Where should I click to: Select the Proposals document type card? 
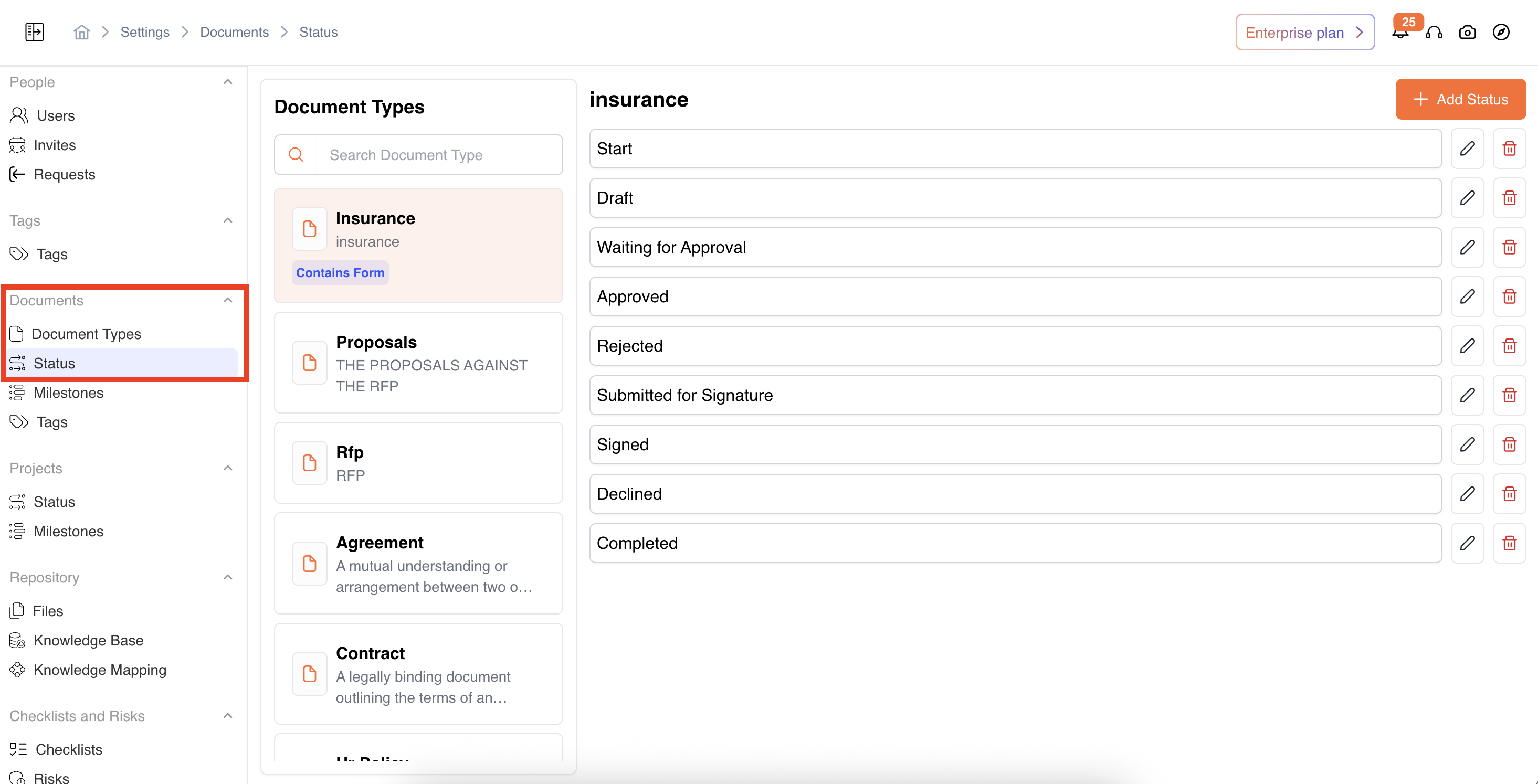(418, 363)
